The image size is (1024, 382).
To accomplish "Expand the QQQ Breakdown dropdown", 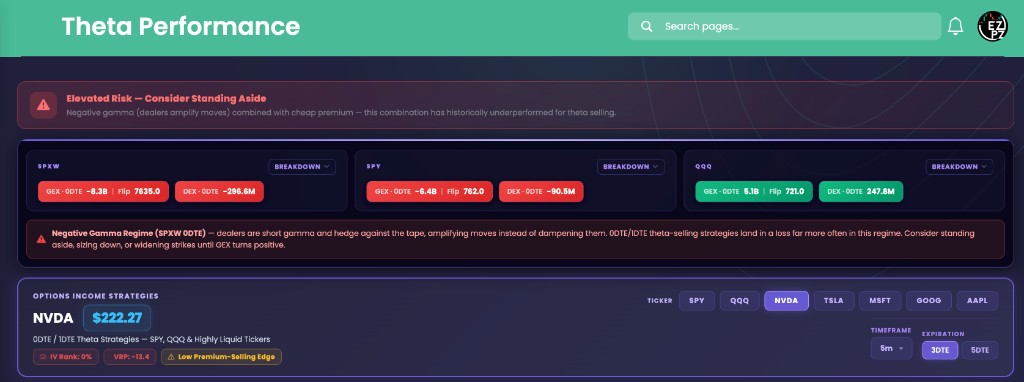I will [x=959, y=167].
